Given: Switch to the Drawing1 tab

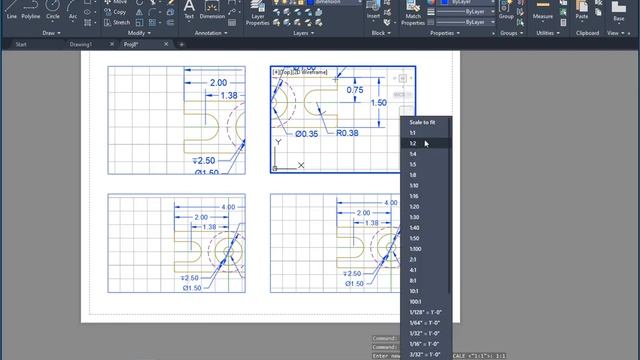Looking at the screenshot, I should click(x=80, y=44).
